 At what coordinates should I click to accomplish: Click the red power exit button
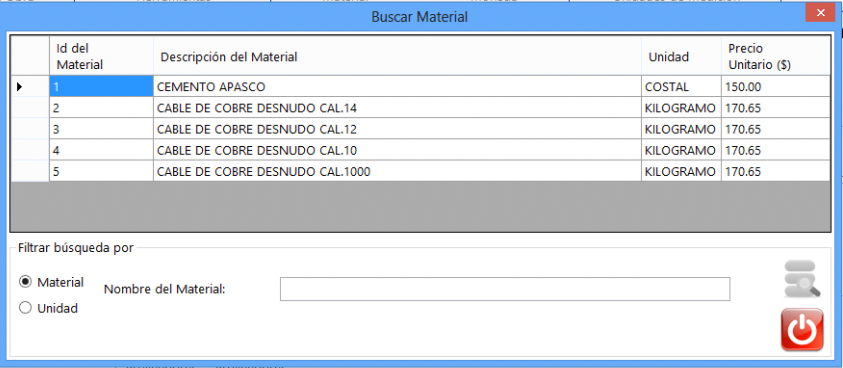[x=802, y=330]
